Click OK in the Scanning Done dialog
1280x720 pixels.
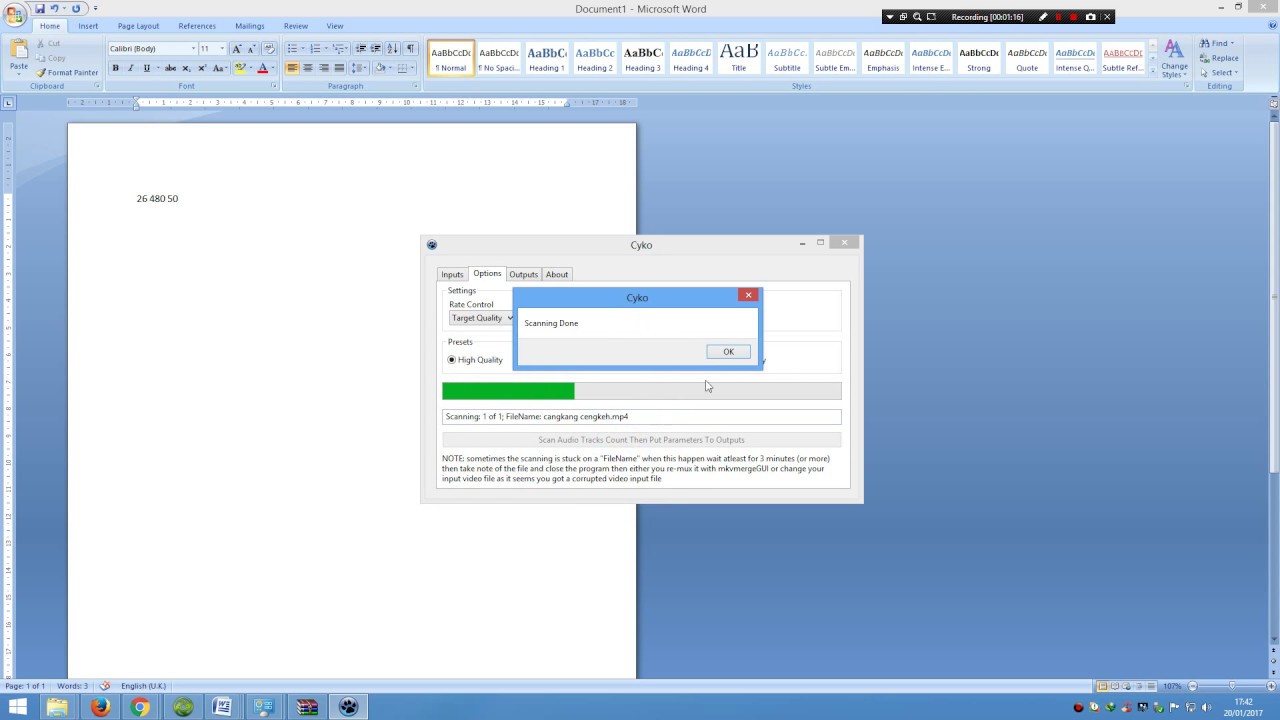pos(728,352)
